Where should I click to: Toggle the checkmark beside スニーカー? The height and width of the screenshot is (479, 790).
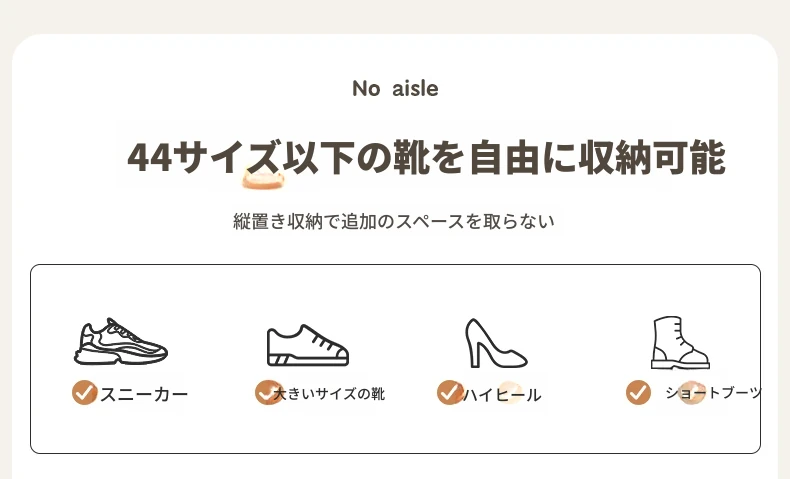pos(84,392)
